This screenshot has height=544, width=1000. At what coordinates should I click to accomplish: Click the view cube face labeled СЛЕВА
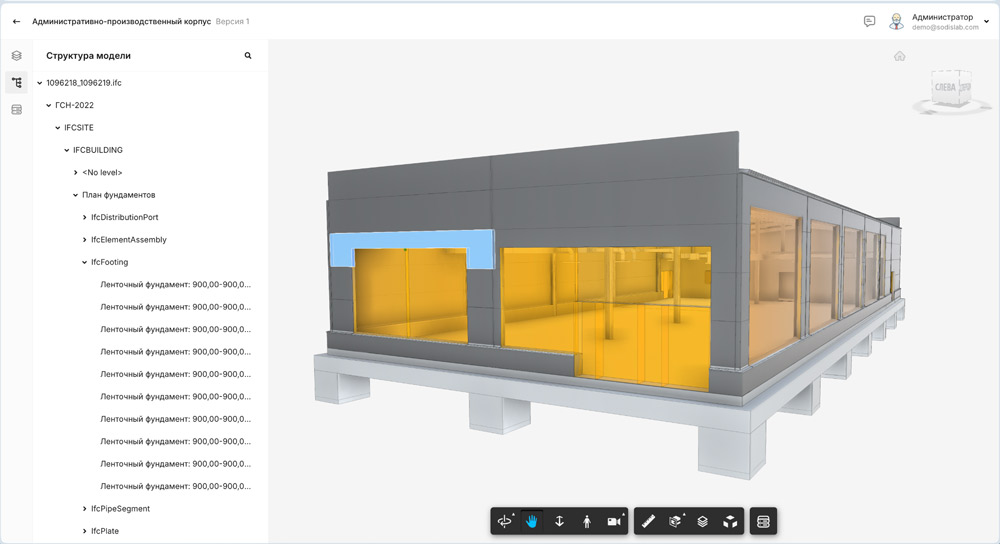945,87
